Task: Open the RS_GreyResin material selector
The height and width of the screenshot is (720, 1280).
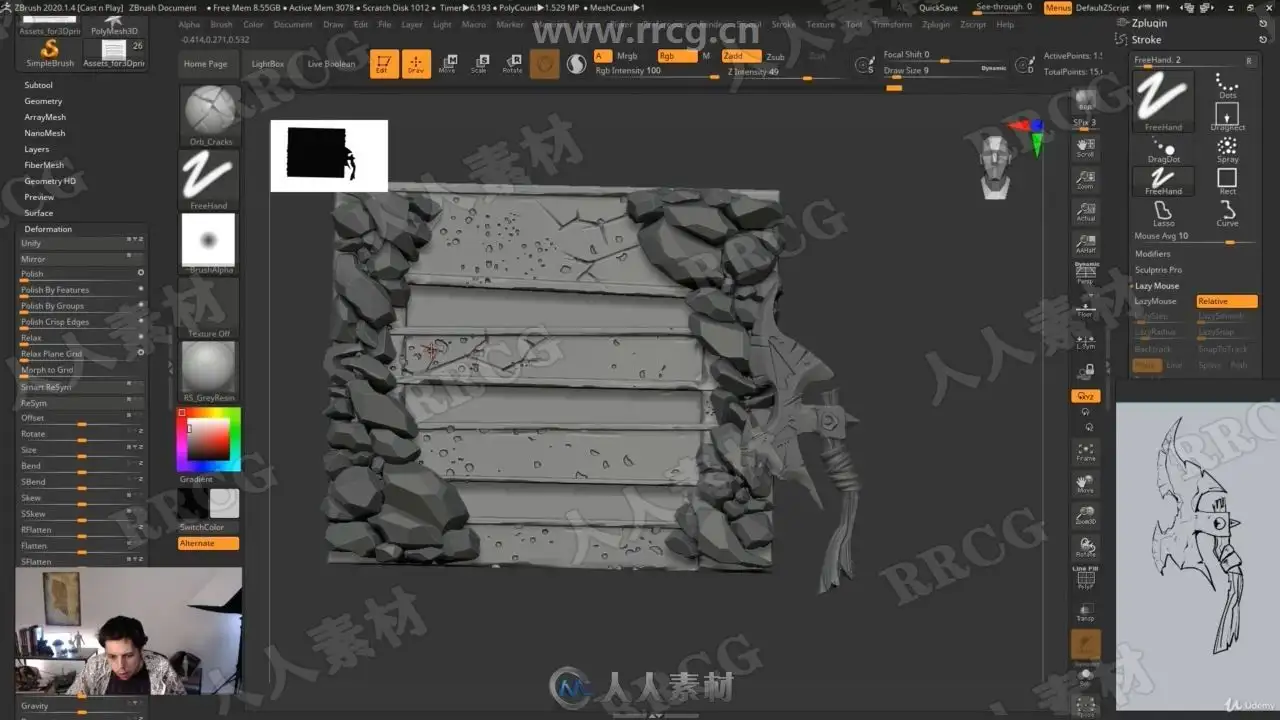Action: point(210,372)
